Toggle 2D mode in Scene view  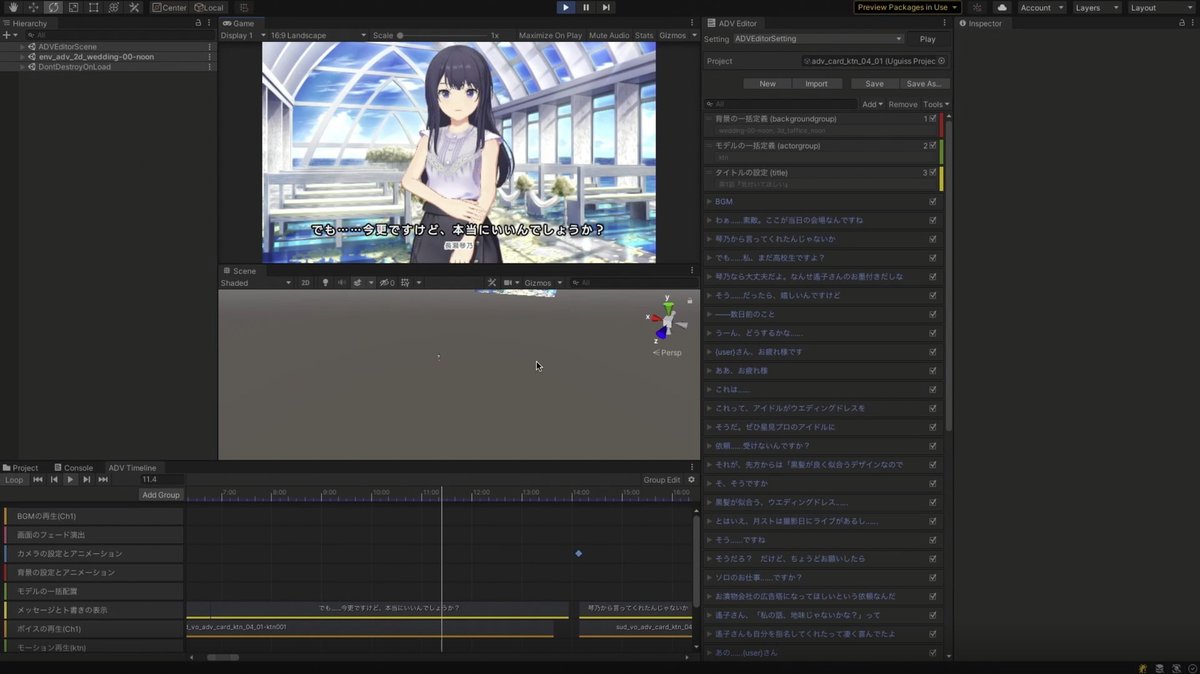(x=305, y=283)
